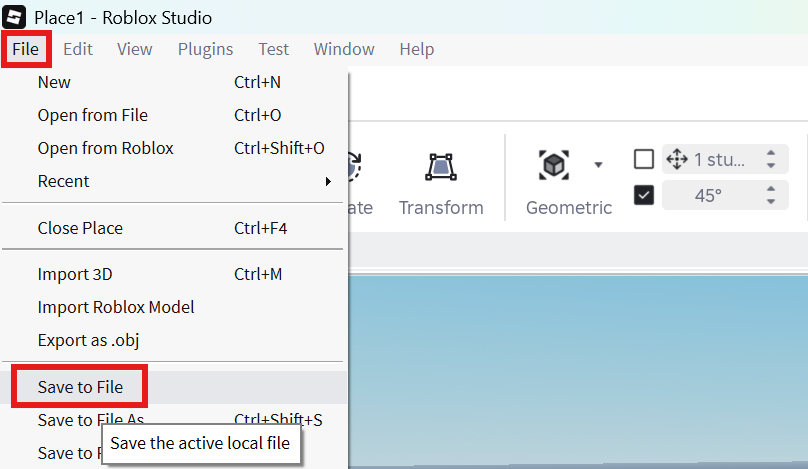This screenshot has width=808, height=469.
Task: Enable the move snapping checkbox
Action: point(644,159)
